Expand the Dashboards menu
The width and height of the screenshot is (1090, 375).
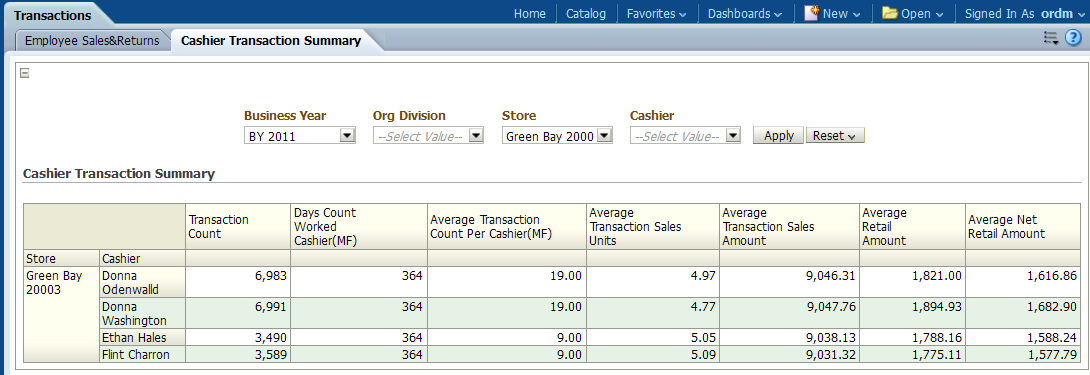tap(745, 13)
